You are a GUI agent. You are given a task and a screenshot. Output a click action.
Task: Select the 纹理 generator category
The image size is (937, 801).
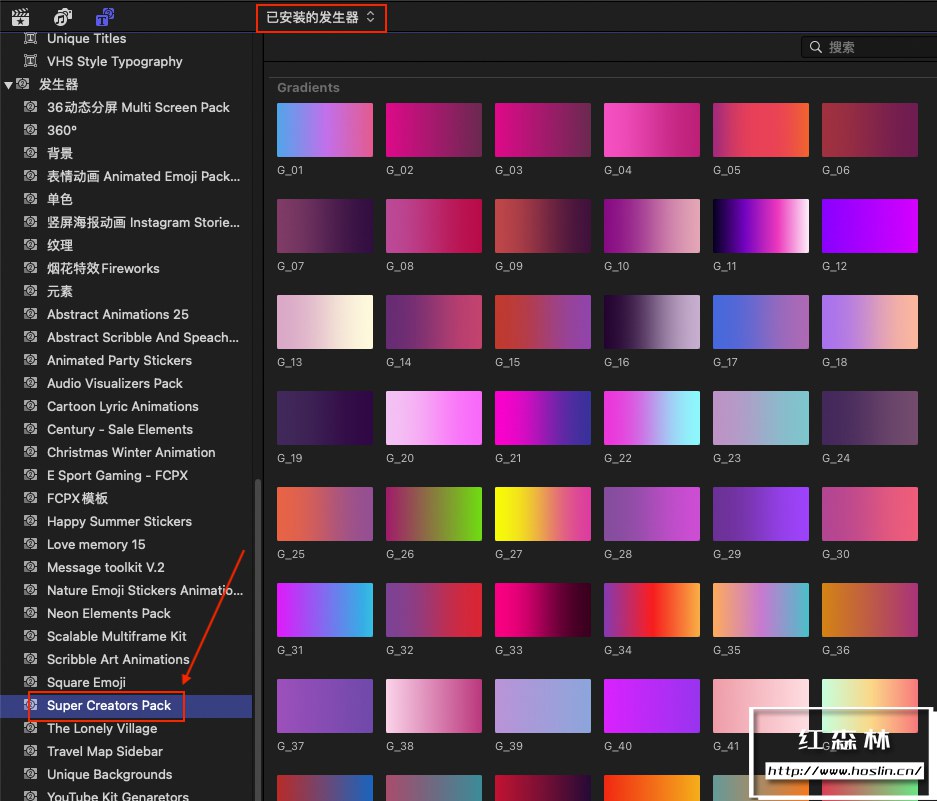pos(60,245)
